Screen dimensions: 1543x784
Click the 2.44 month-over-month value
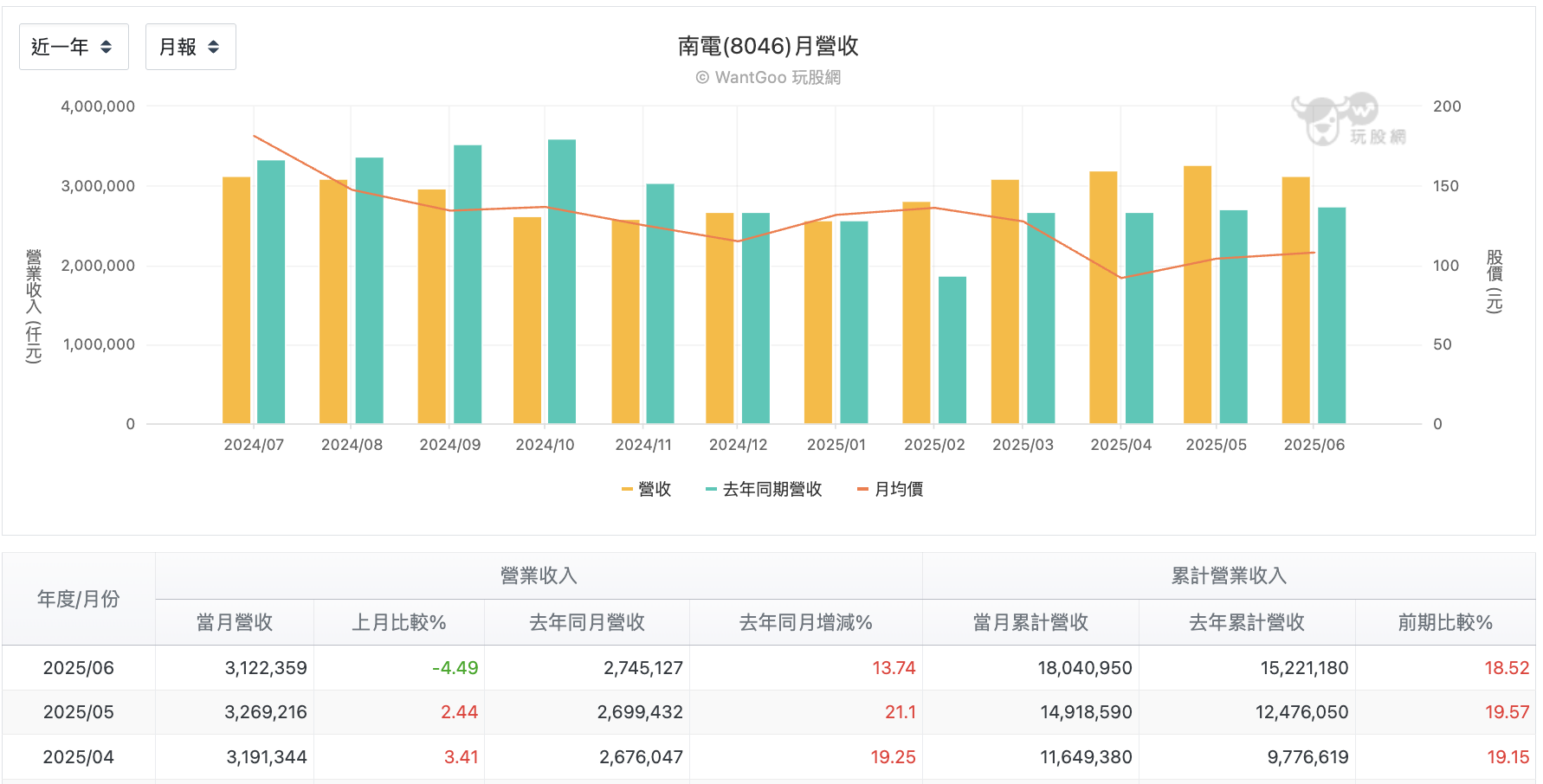[x=459, y=712]
